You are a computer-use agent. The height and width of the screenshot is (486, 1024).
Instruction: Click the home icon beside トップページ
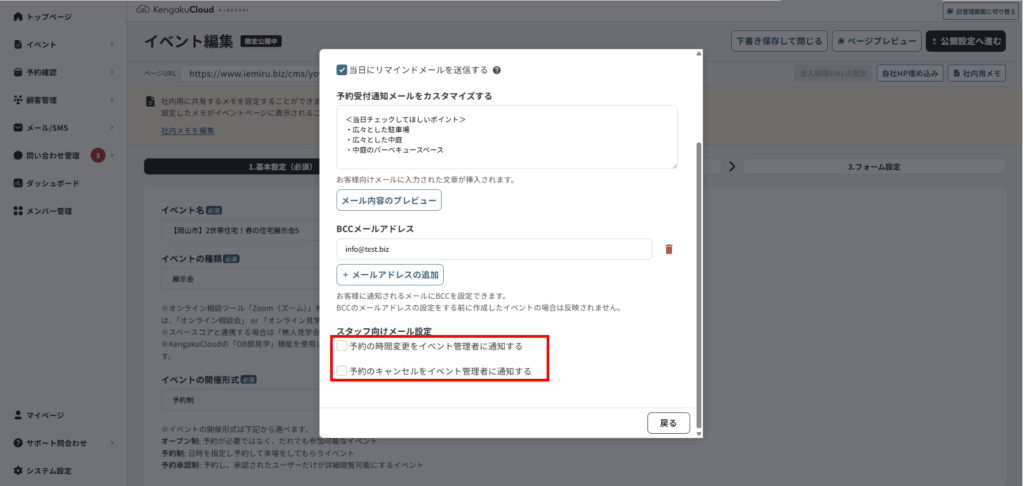[x=18, y=16]
